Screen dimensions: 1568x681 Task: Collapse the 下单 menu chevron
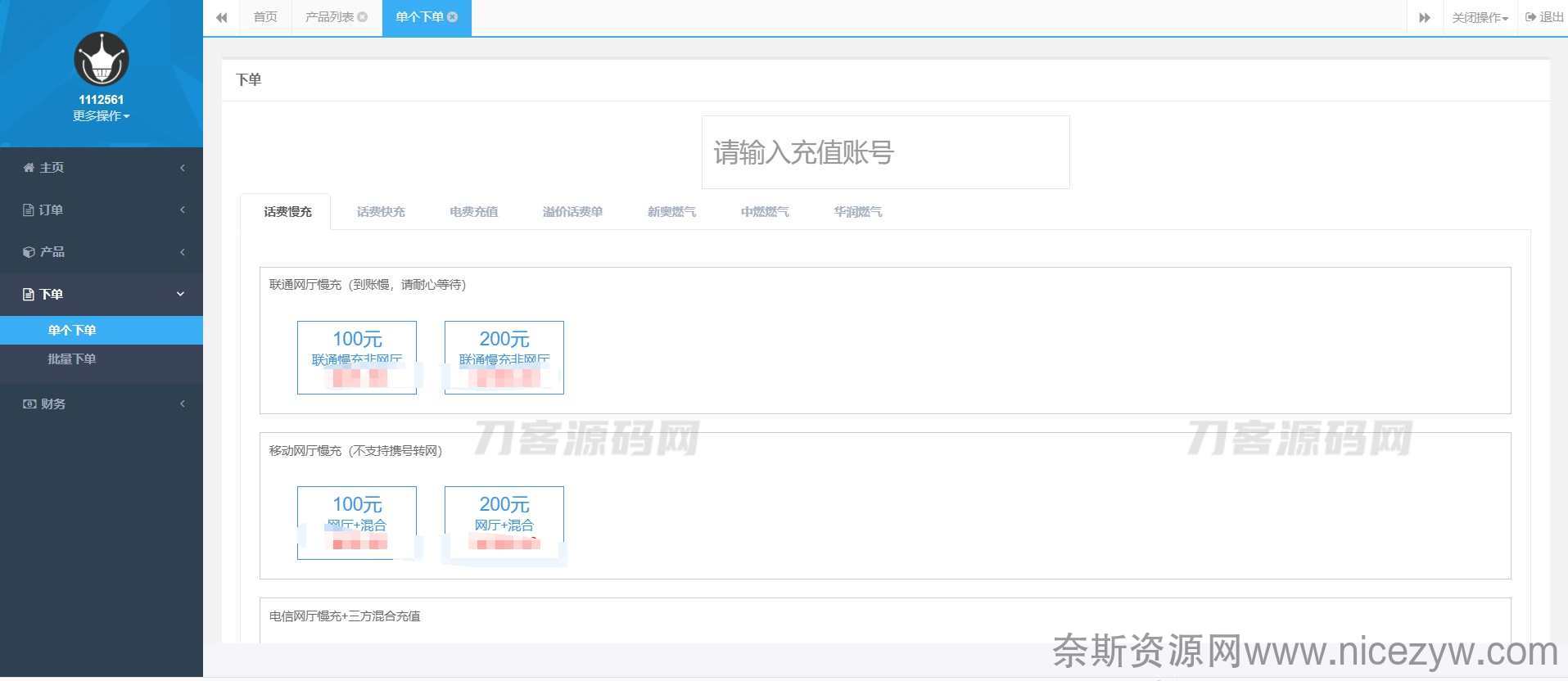[181, 295]
